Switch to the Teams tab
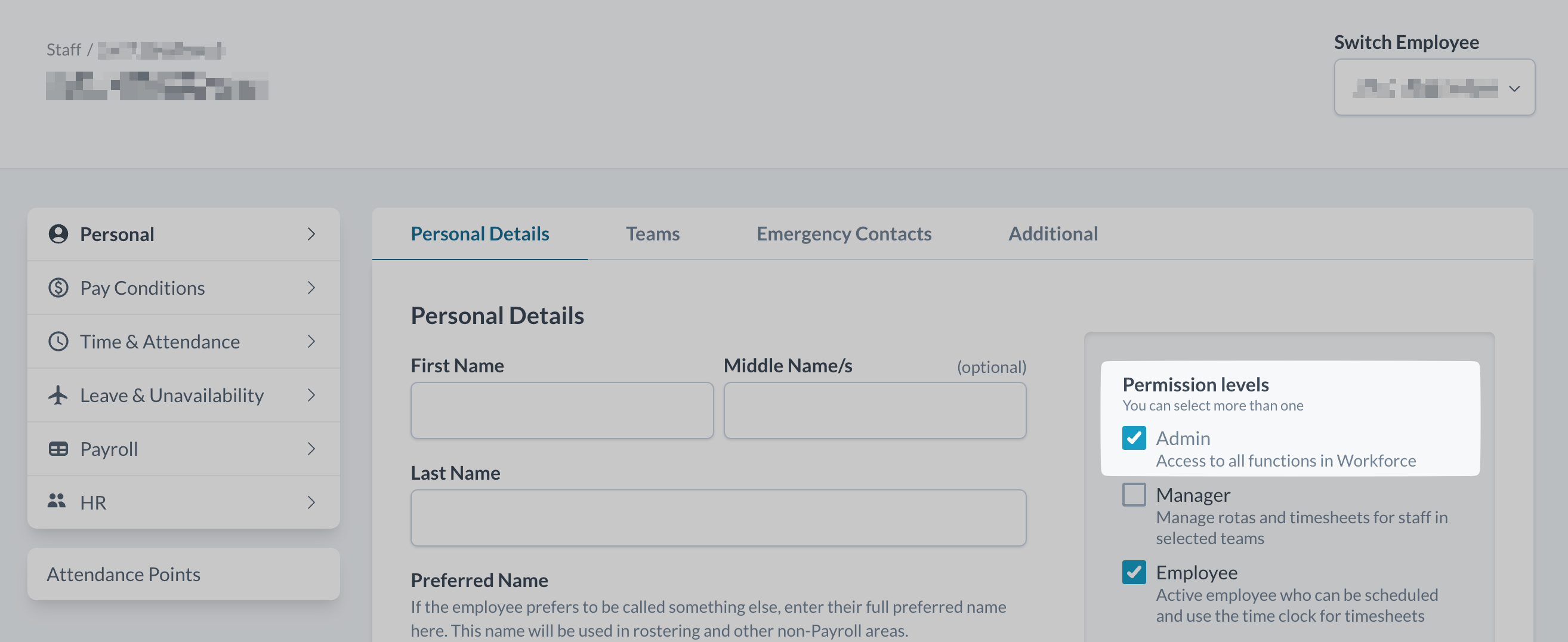 pyautogui.click(x=653, y=234)
